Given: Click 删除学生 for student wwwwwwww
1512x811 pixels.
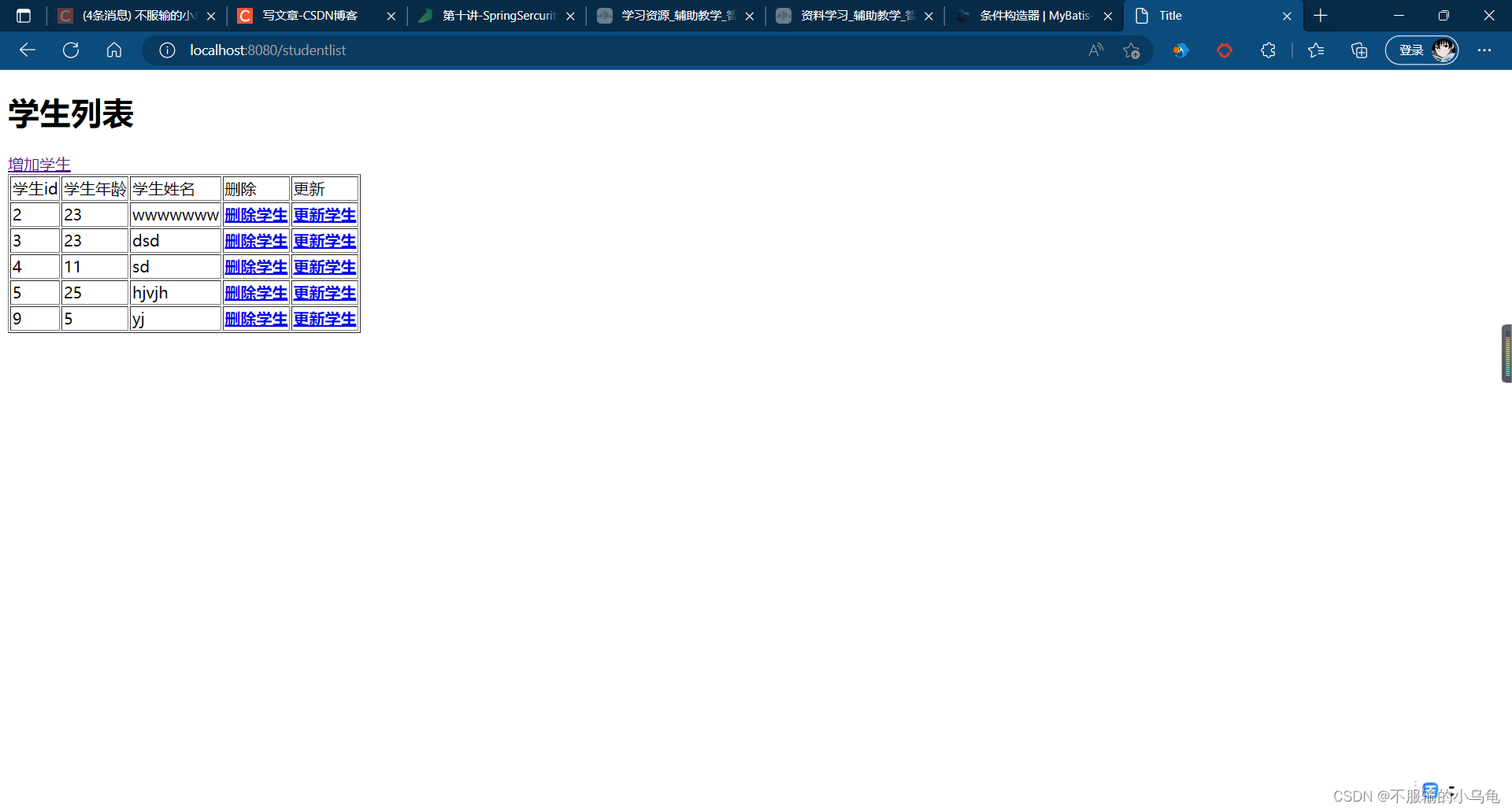Looking at the screenshot, I should [256, 215].
